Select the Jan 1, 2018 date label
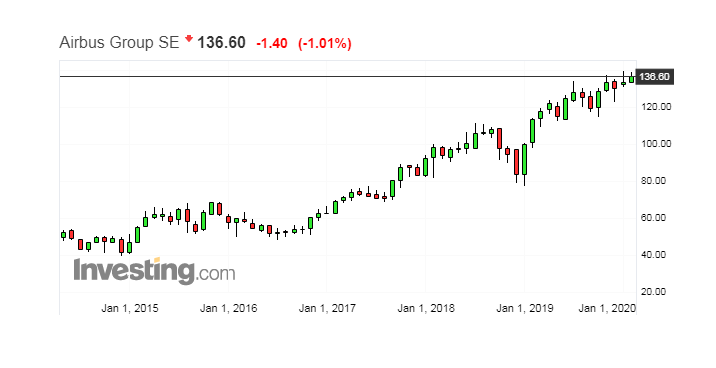 [x=426, y=308]
